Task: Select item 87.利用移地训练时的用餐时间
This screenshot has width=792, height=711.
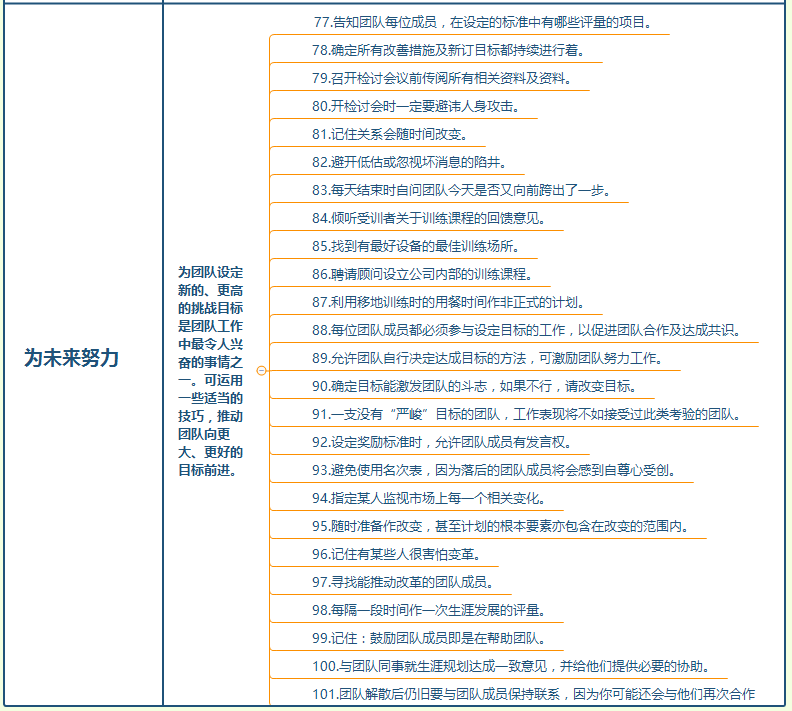Action: point(449,302)
